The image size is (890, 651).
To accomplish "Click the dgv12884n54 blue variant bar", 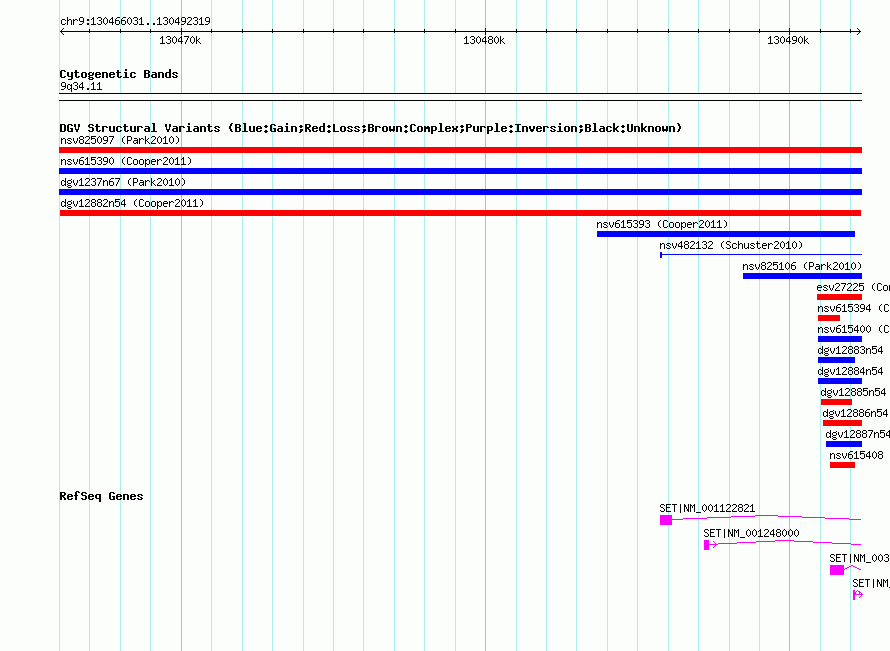I will point(839,381).
